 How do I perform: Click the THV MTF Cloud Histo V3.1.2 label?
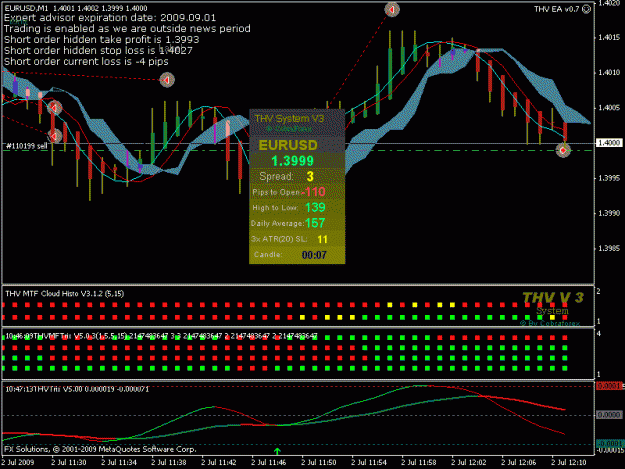click(x=65, y=294)
